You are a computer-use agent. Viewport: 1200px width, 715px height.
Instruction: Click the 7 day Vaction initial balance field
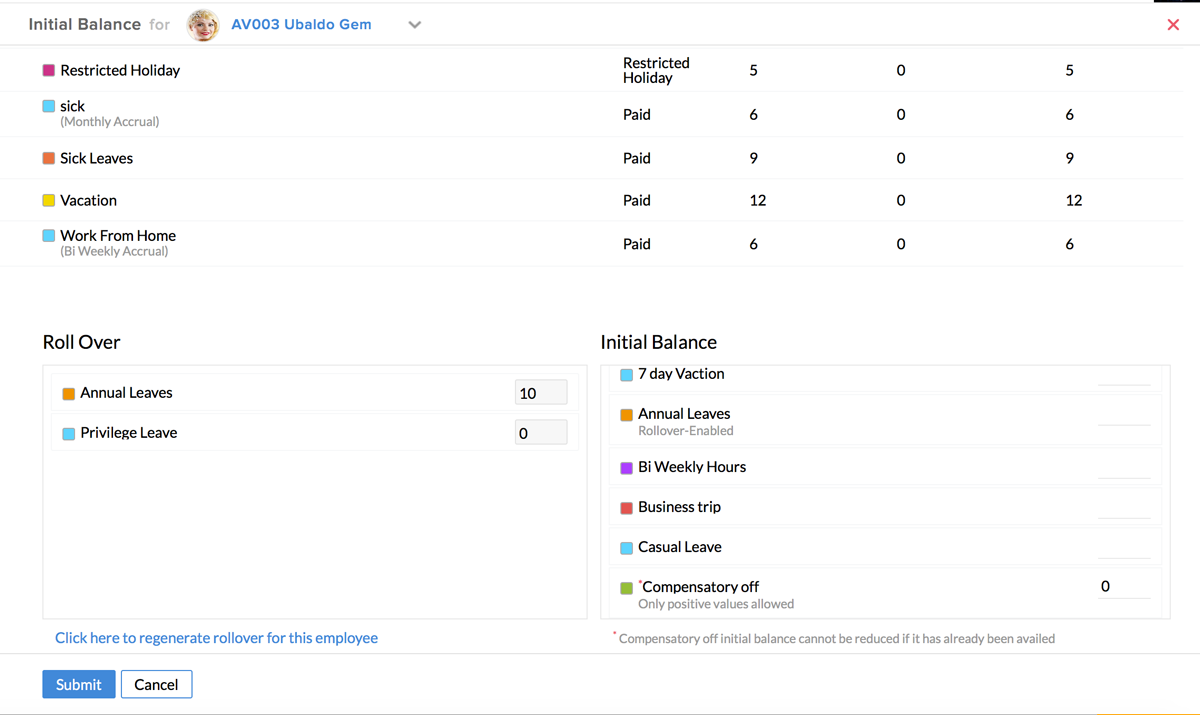(1123, 375)
